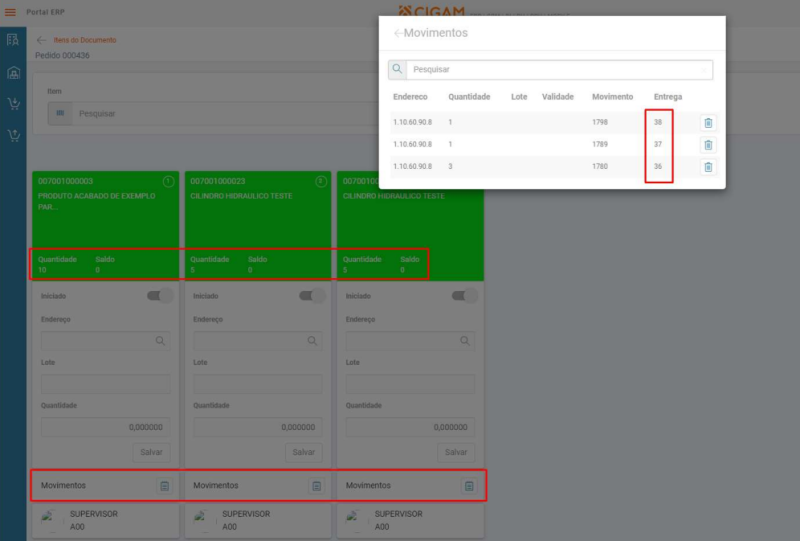Click the Quantidade column header in Movimentos popup
Image resolution: width=800 pixels, height=541 pixels.
pyautogui.click(x=469, y=97)
